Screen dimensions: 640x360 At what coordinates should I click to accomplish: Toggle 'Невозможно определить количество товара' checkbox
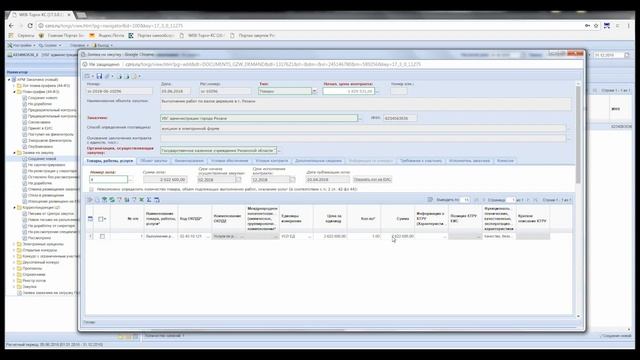(x=91, y=189)
